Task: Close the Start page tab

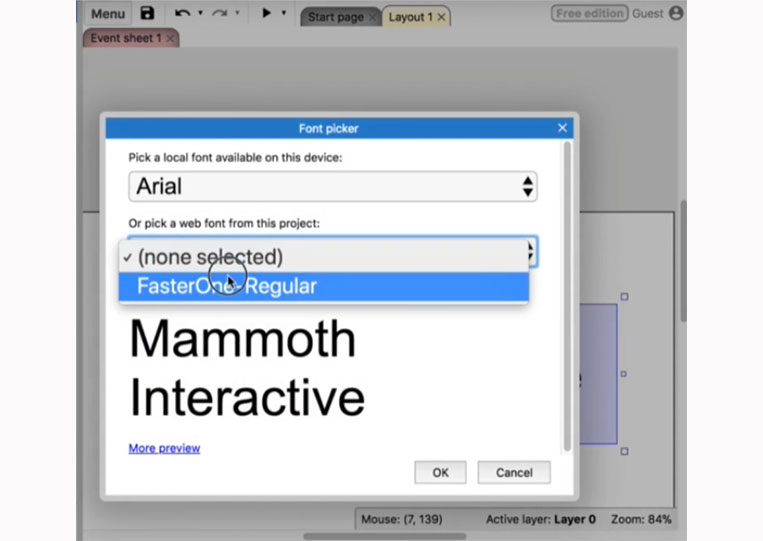Action: 373,18
